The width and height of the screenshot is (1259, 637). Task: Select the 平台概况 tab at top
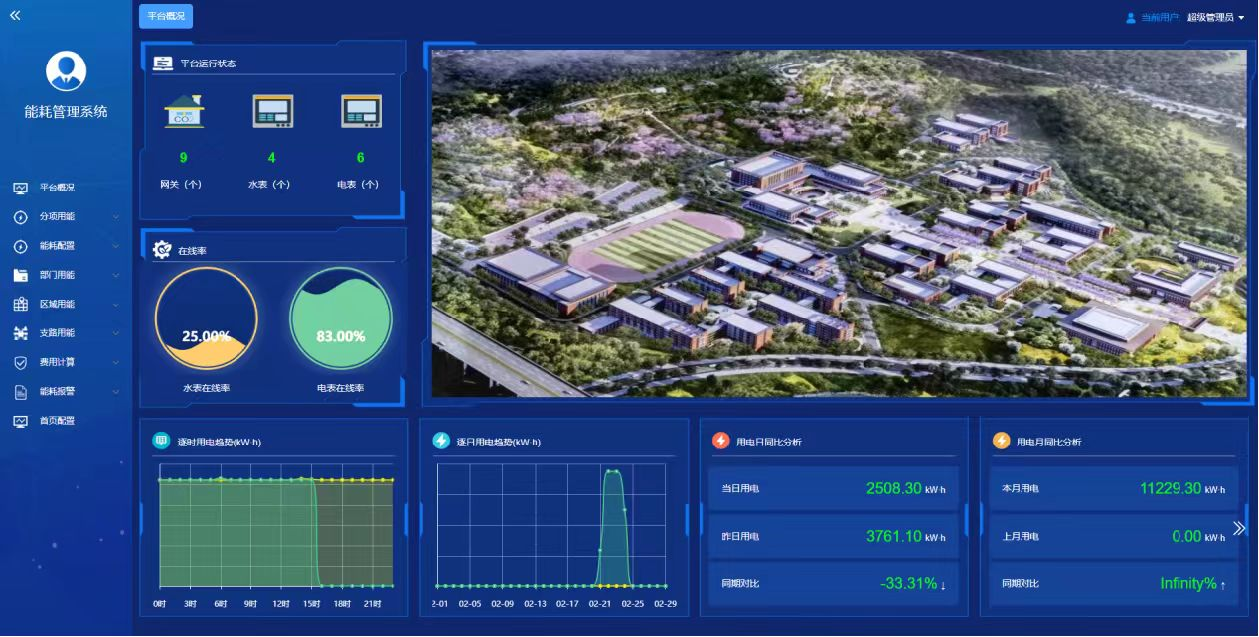[x=166, y=16]
